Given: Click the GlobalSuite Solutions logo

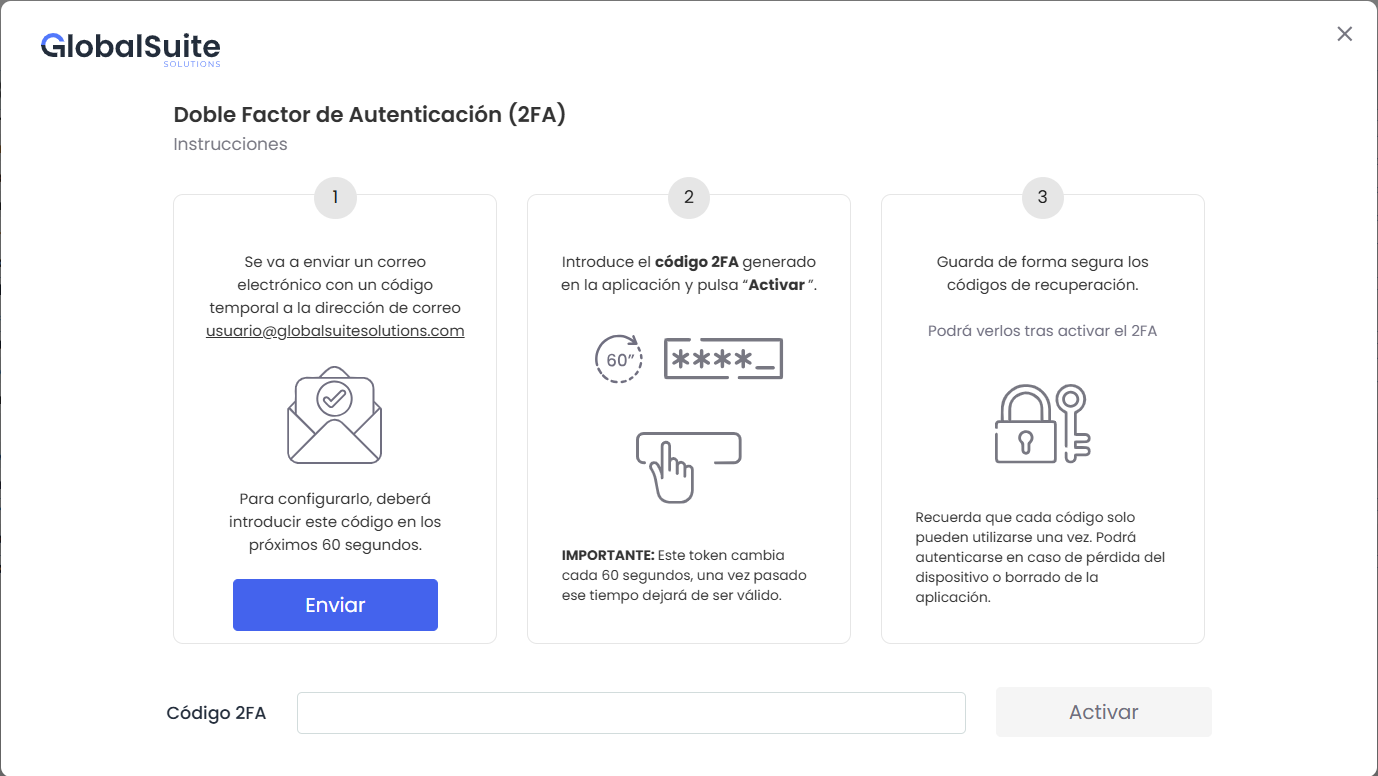Looking at the screenshot, I should 131,48.
